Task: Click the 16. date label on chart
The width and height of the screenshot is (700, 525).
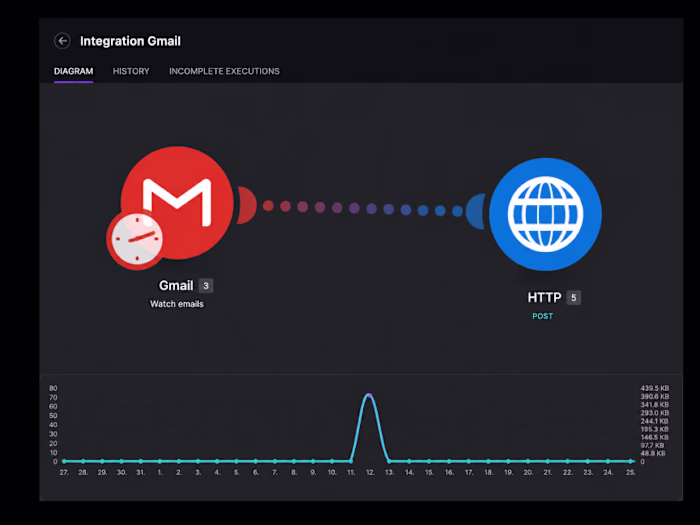Action: 449,472
